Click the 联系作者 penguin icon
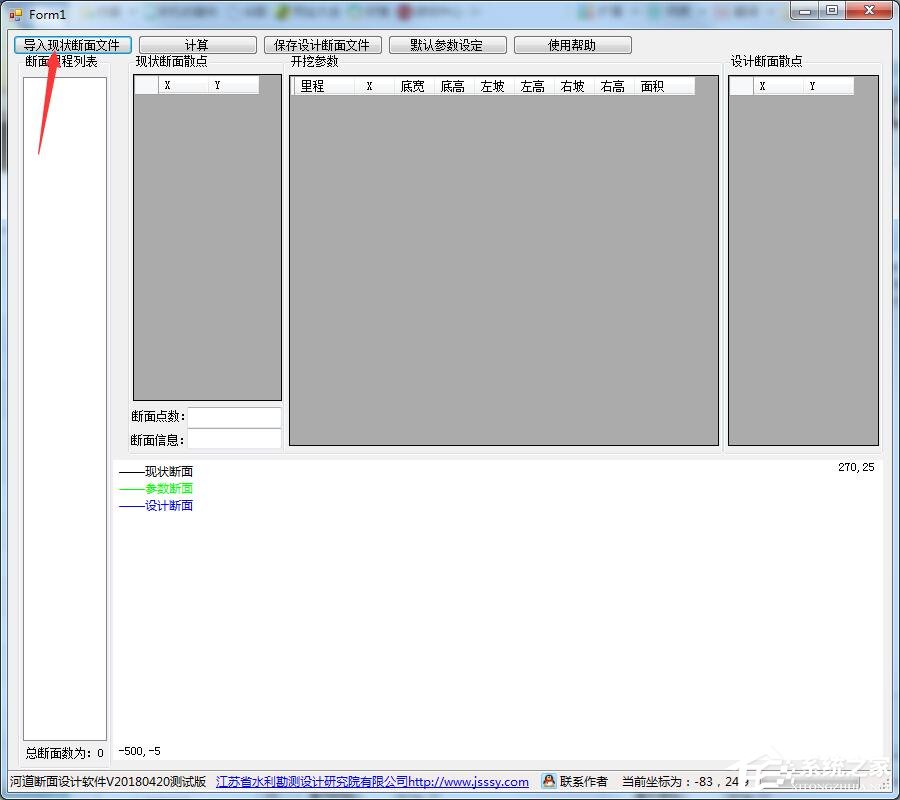The image size is (900, 800). 549,781
